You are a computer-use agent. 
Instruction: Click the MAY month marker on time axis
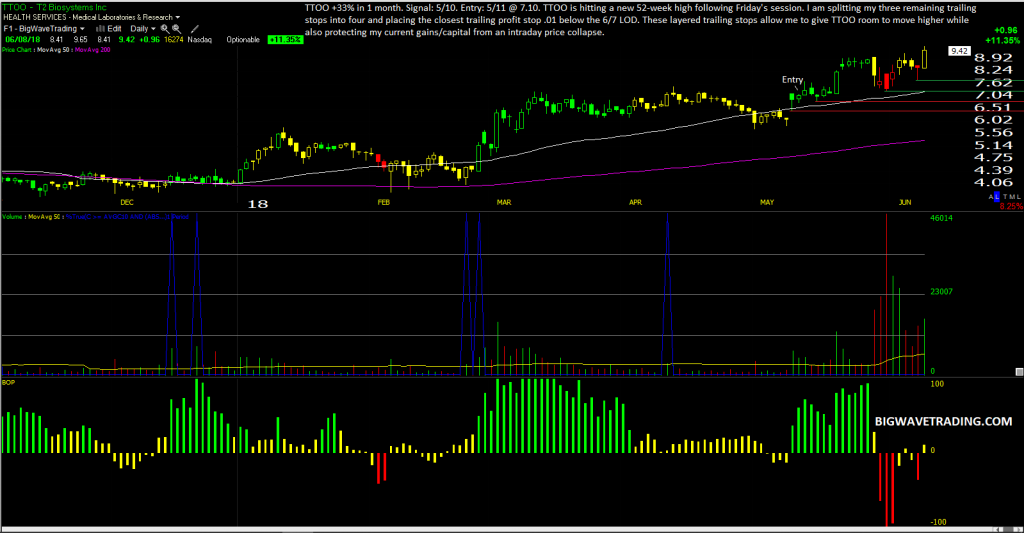(767, 202)
